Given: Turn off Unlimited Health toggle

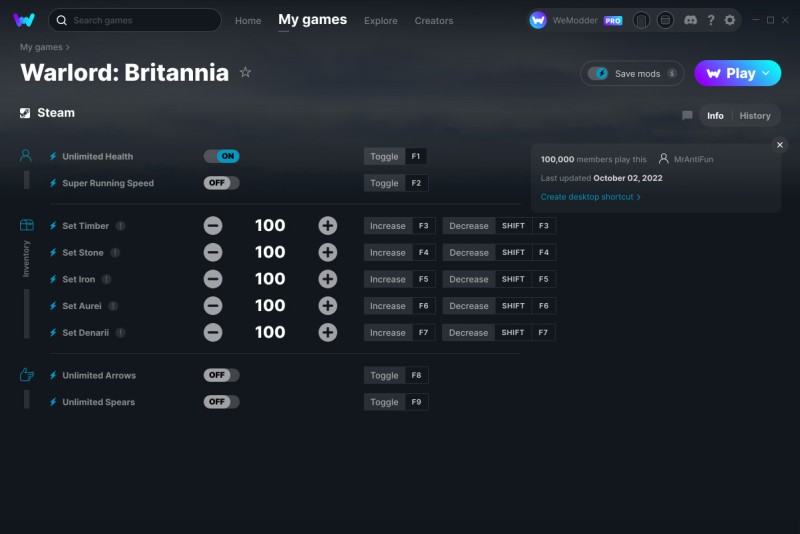Looking at the screenshot, I should point(221,156).
